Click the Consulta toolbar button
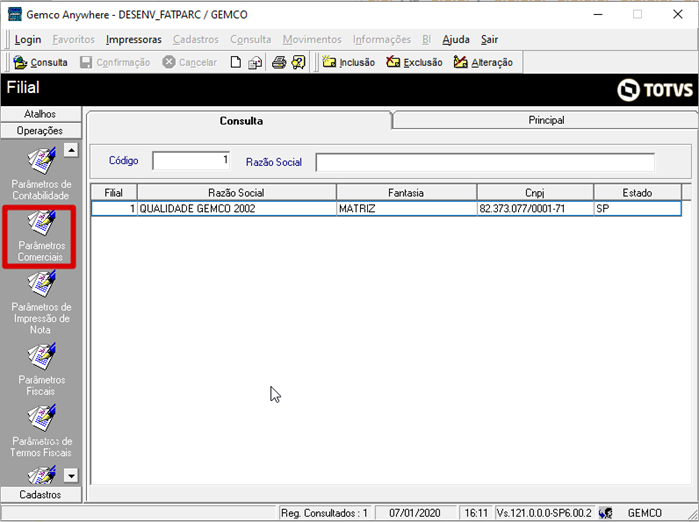699x522 pixels. (41, 62)
